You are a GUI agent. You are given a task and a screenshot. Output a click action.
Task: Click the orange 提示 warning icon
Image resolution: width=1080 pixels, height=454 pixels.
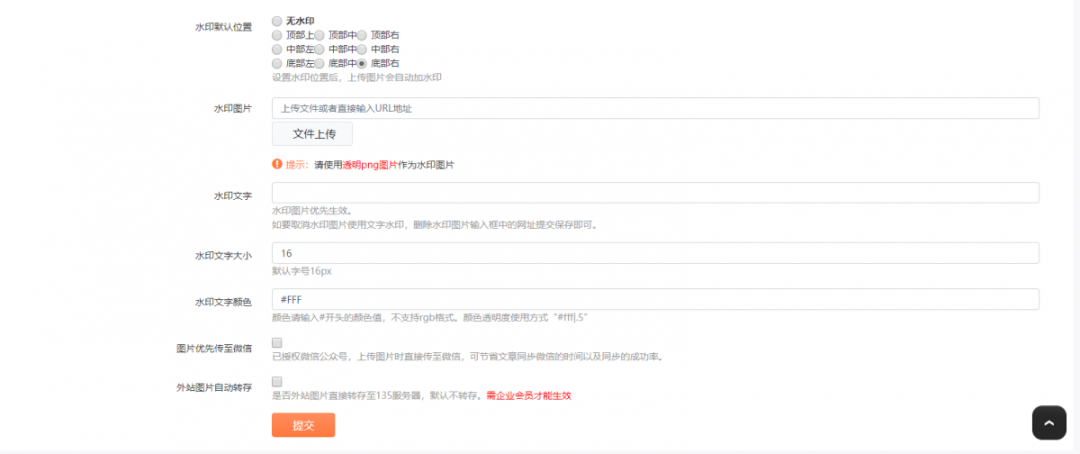277,164
